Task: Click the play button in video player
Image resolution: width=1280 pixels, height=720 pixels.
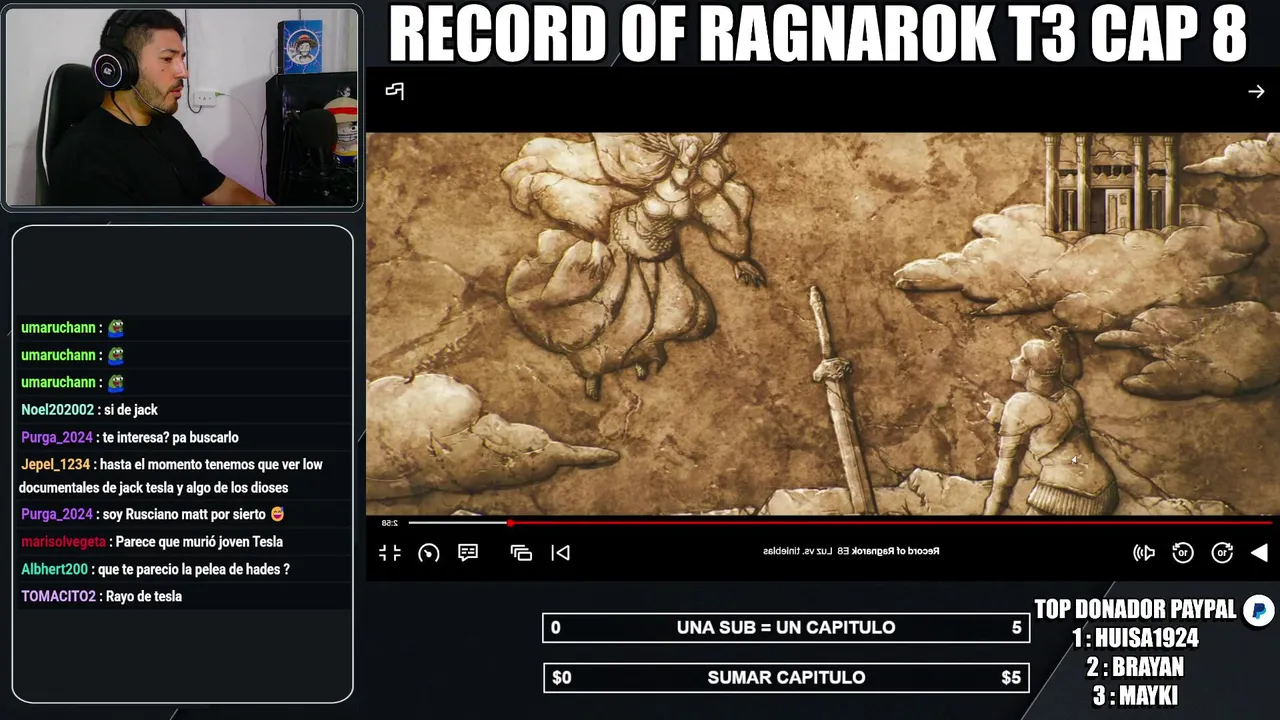Action: pos(1260,553)
